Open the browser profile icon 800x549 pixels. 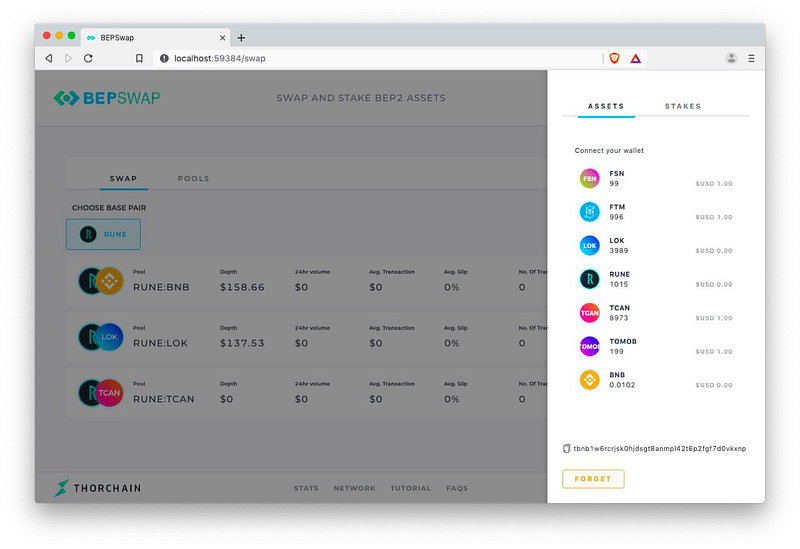[731, 58]
